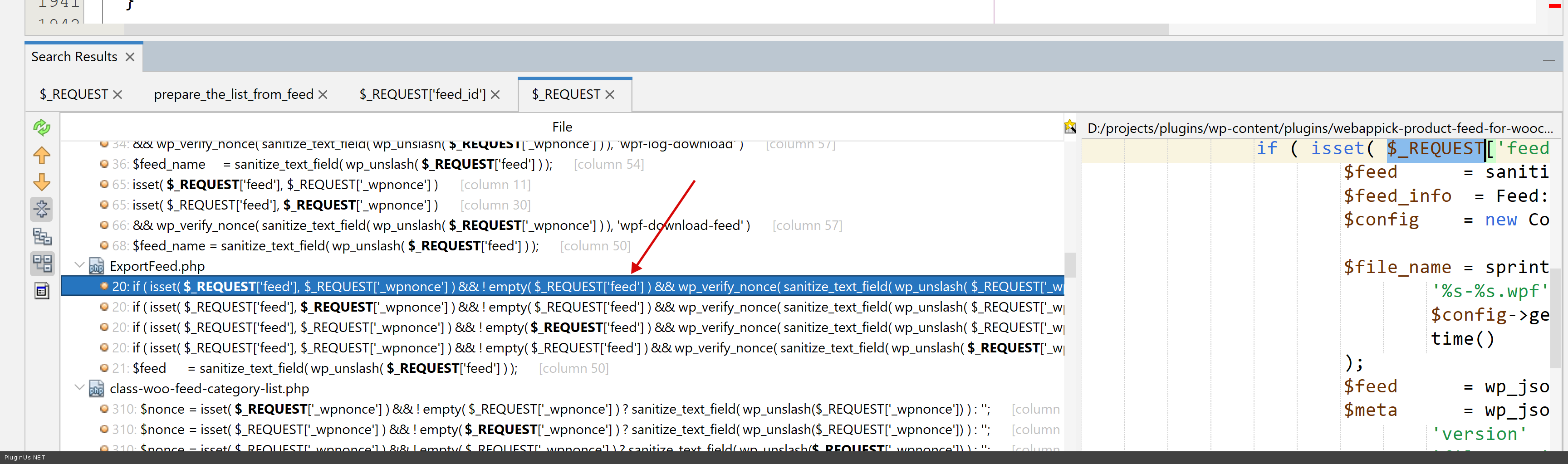The width and height of the screenshot is (1568, 464).
Task: Select line 21 $feed sanitize_text_field result
Action: pyautogui.click(x=325, y=368)
